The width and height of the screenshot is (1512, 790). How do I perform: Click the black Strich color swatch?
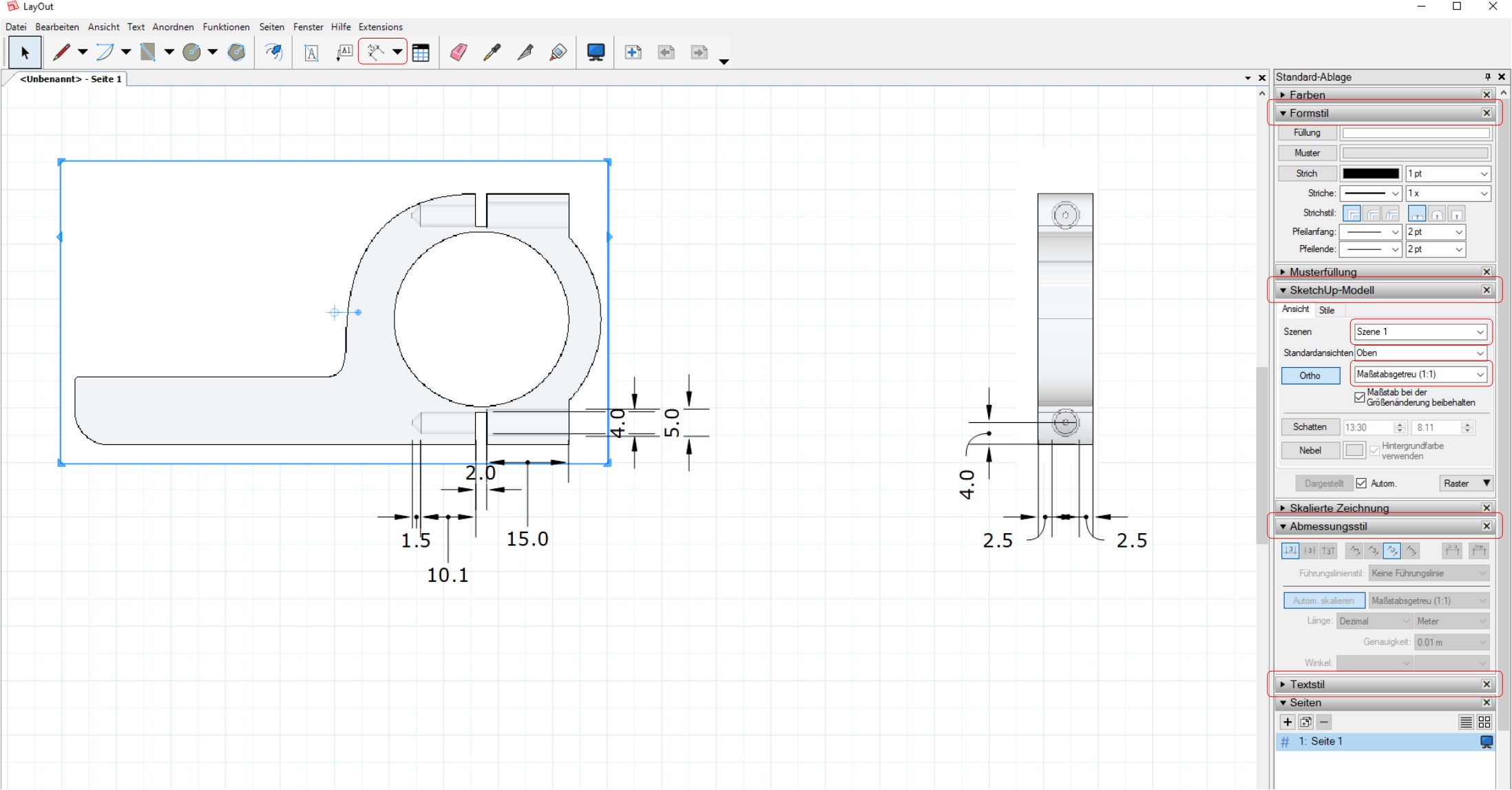pos(1370,174)
